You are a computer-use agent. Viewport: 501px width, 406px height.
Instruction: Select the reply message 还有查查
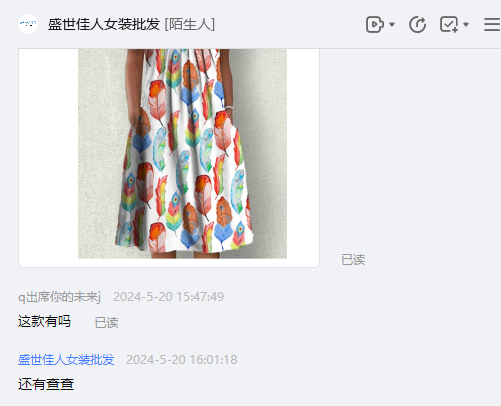click(x=46, y=384)
